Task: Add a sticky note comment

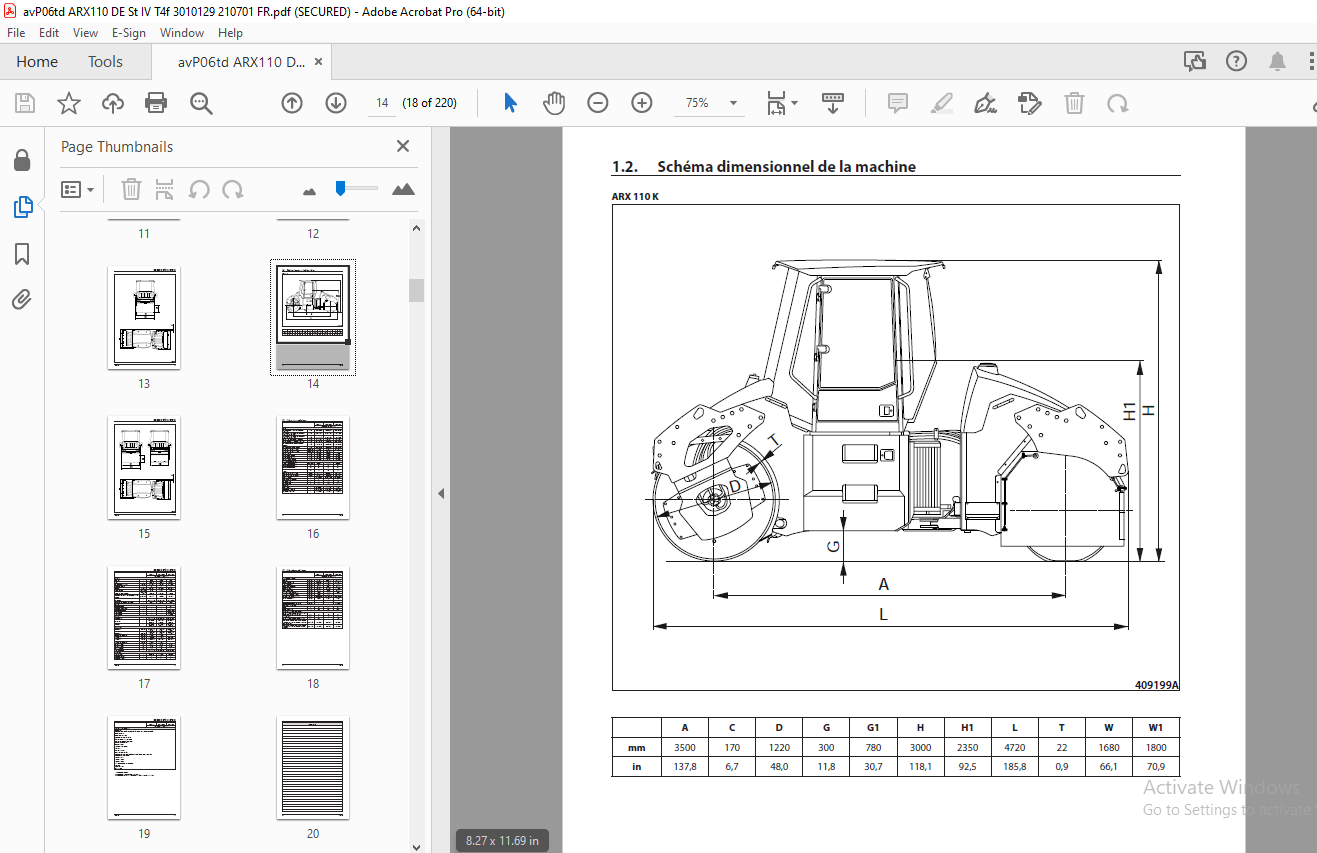Action: click(x=898, y=103)
